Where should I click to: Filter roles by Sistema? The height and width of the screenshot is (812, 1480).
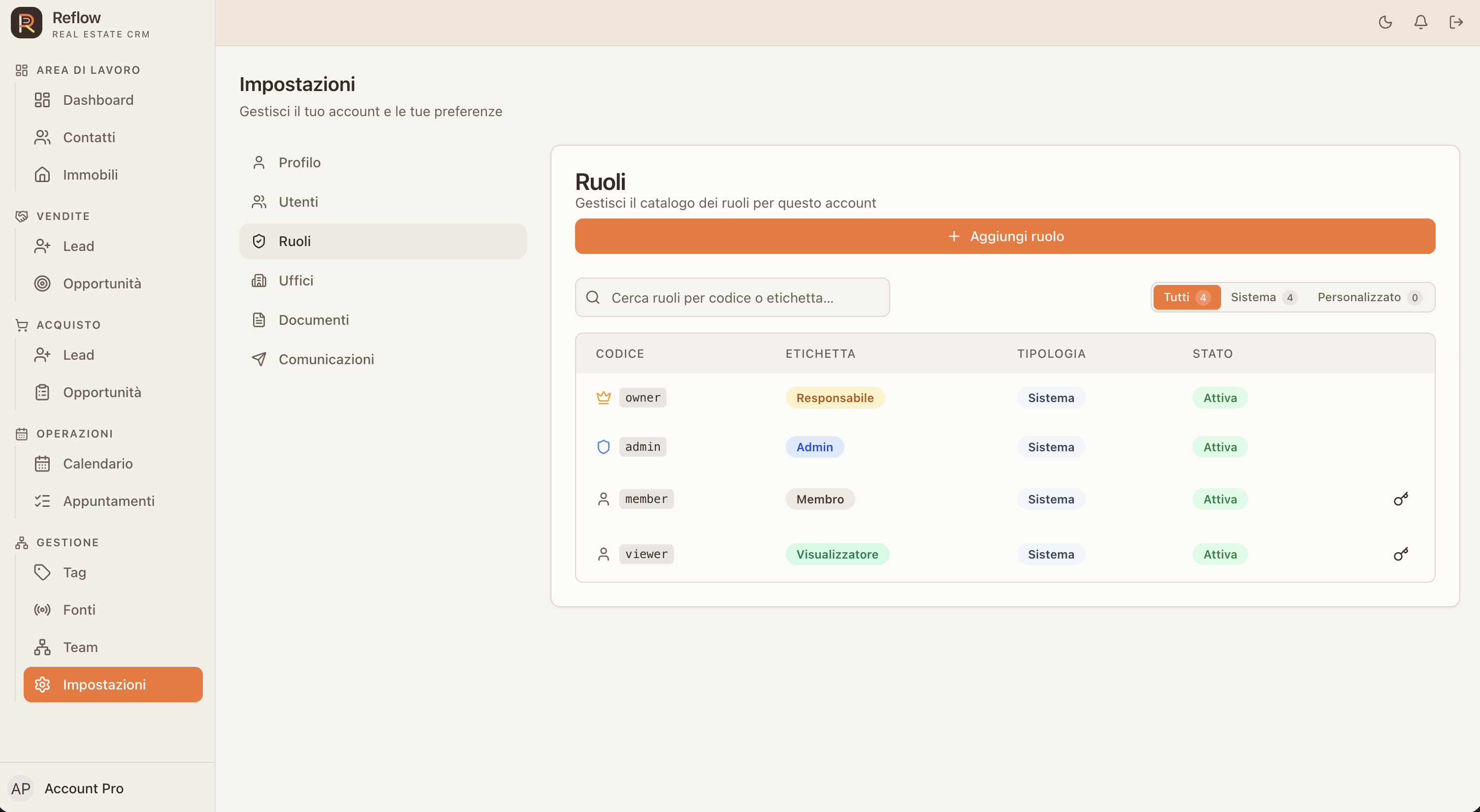click(1263, 297)
